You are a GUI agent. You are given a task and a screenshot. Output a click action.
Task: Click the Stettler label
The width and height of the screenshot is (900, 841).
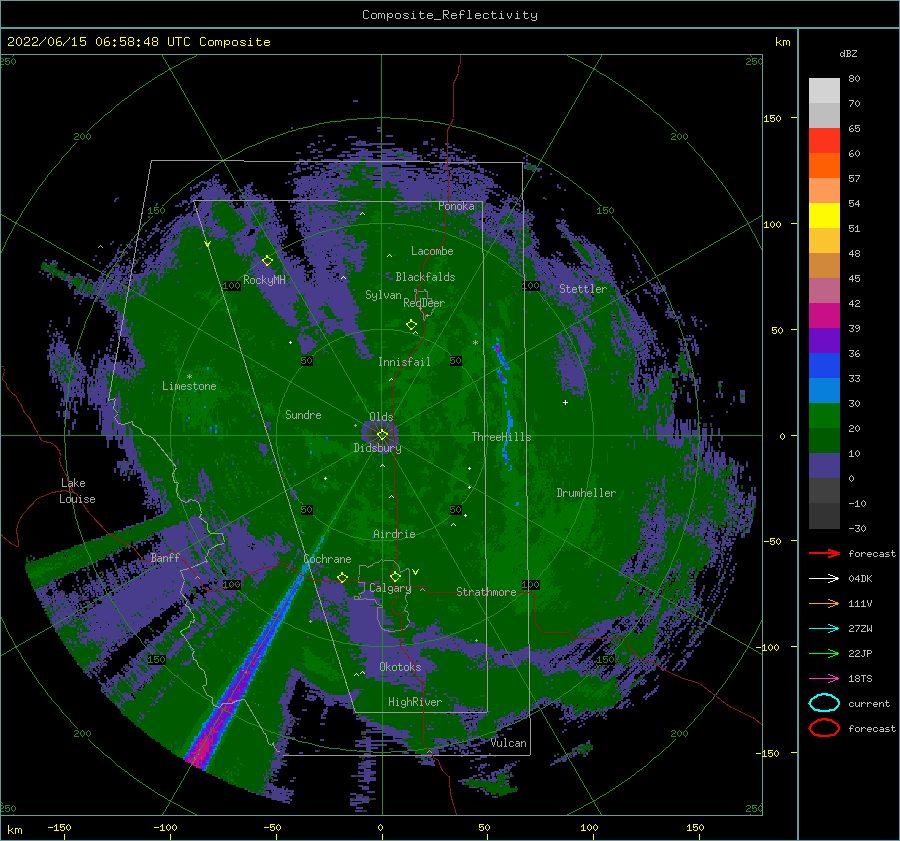pos(583,289)
